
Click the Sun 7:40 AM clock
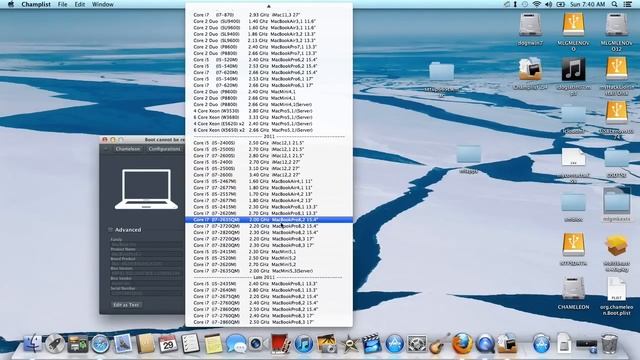click(587, 4)
